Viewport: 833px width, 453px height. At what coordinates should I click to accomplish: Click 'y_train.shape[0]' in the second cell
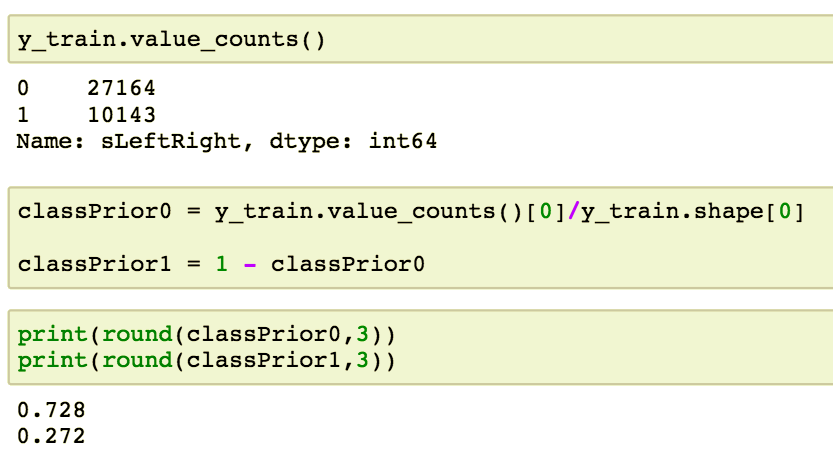point(693,212)
